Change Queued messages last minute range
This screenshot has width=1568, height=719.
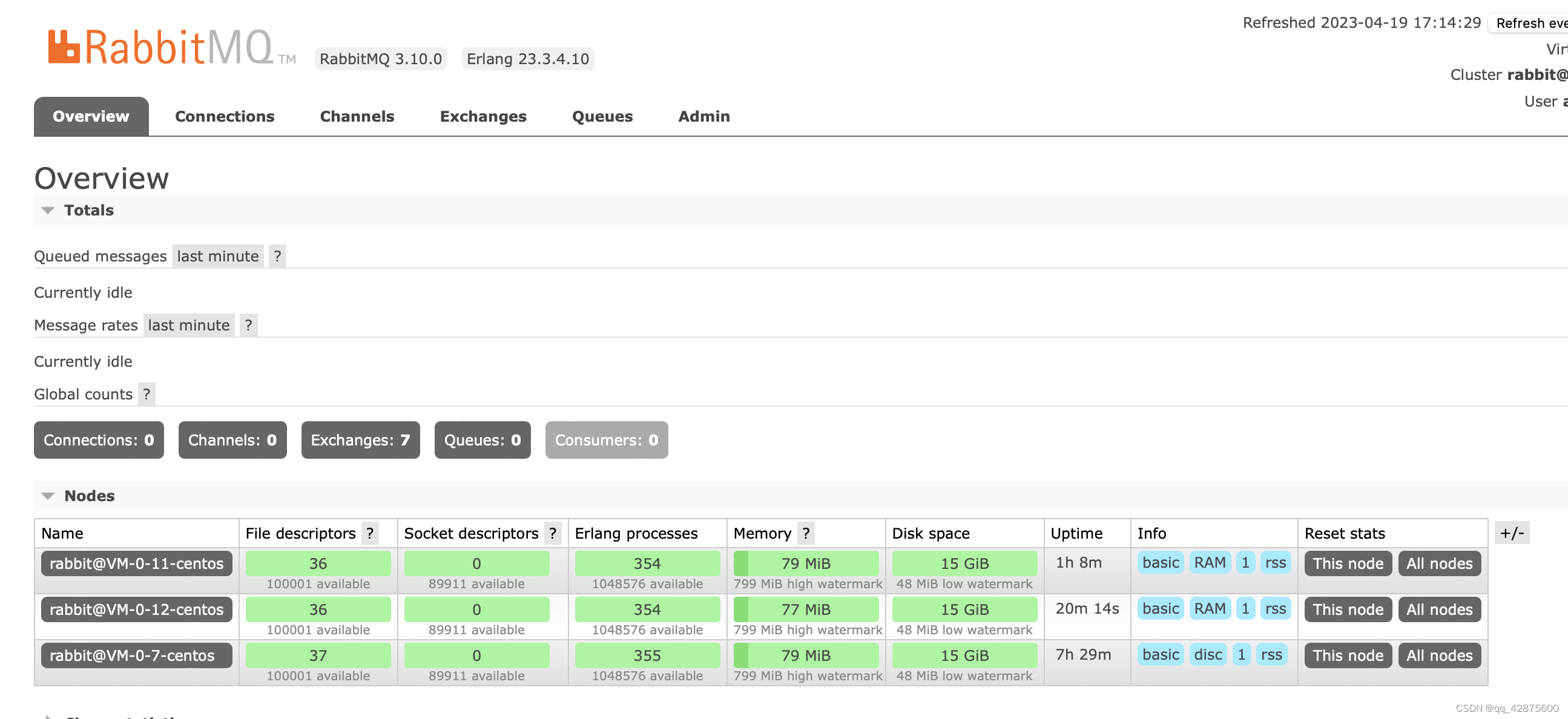point(218,256)
